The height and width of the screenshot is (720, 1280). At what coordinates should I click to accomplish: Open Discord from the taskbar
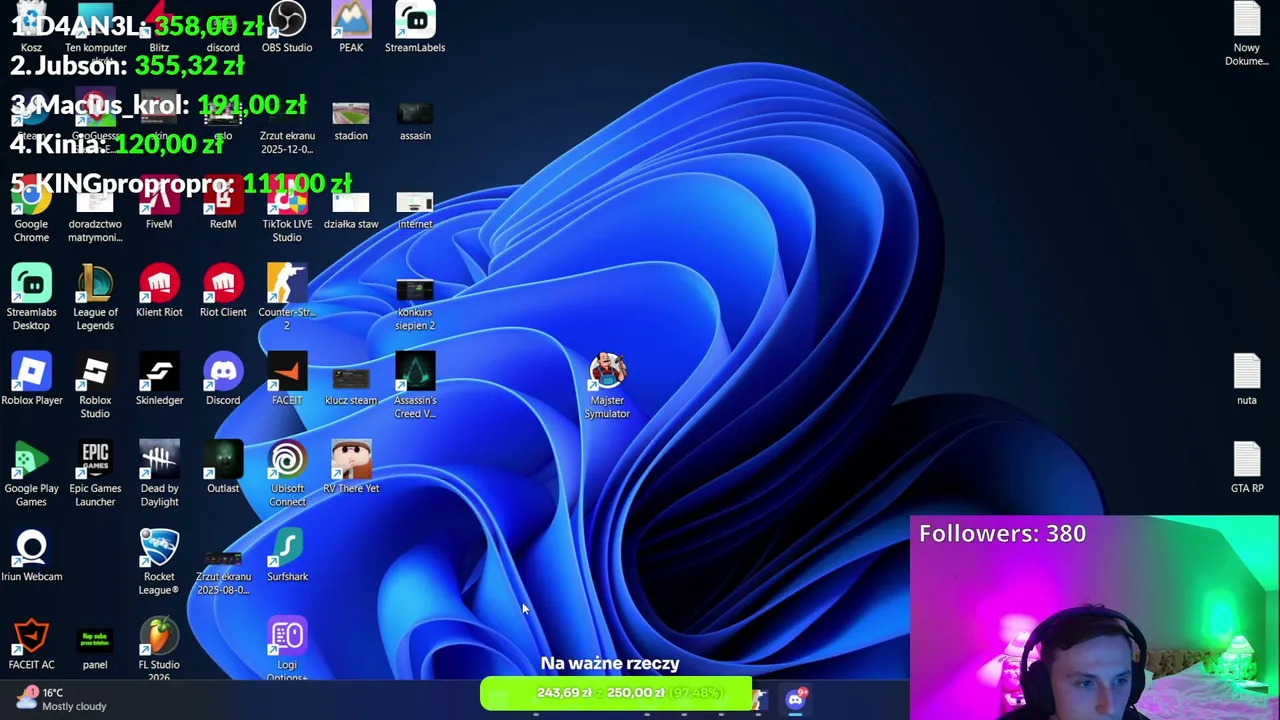point(796,699)
